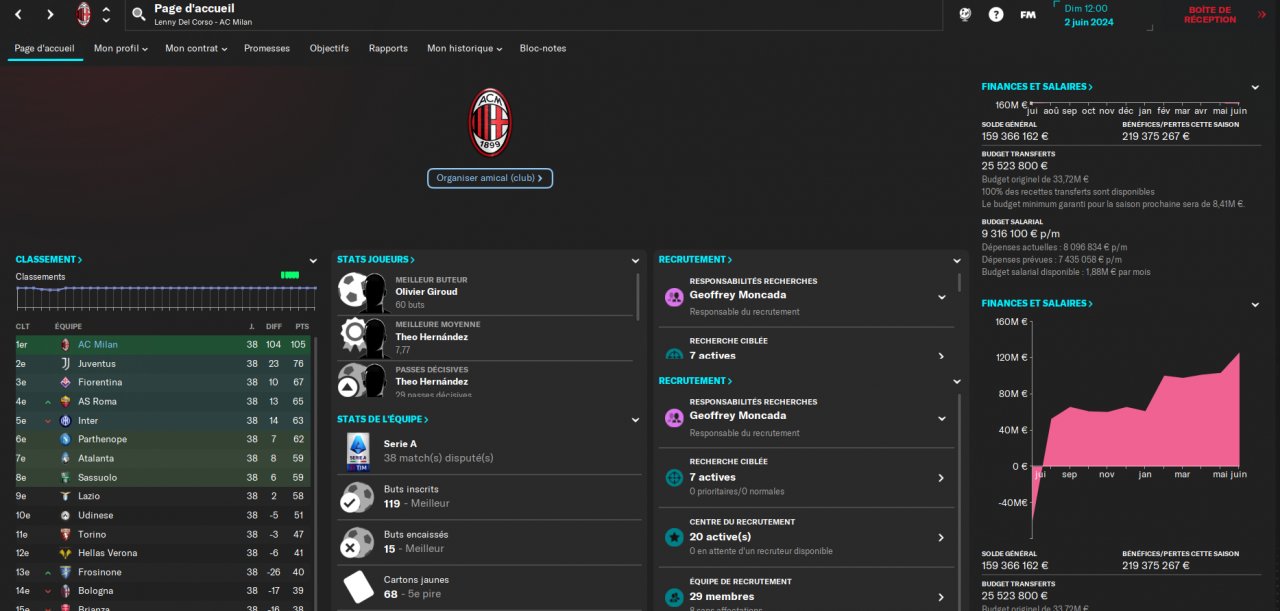Viewport: 1280px width, 611px height.
Task: Switch to the Objectifs tab
Action: point(329,48)
